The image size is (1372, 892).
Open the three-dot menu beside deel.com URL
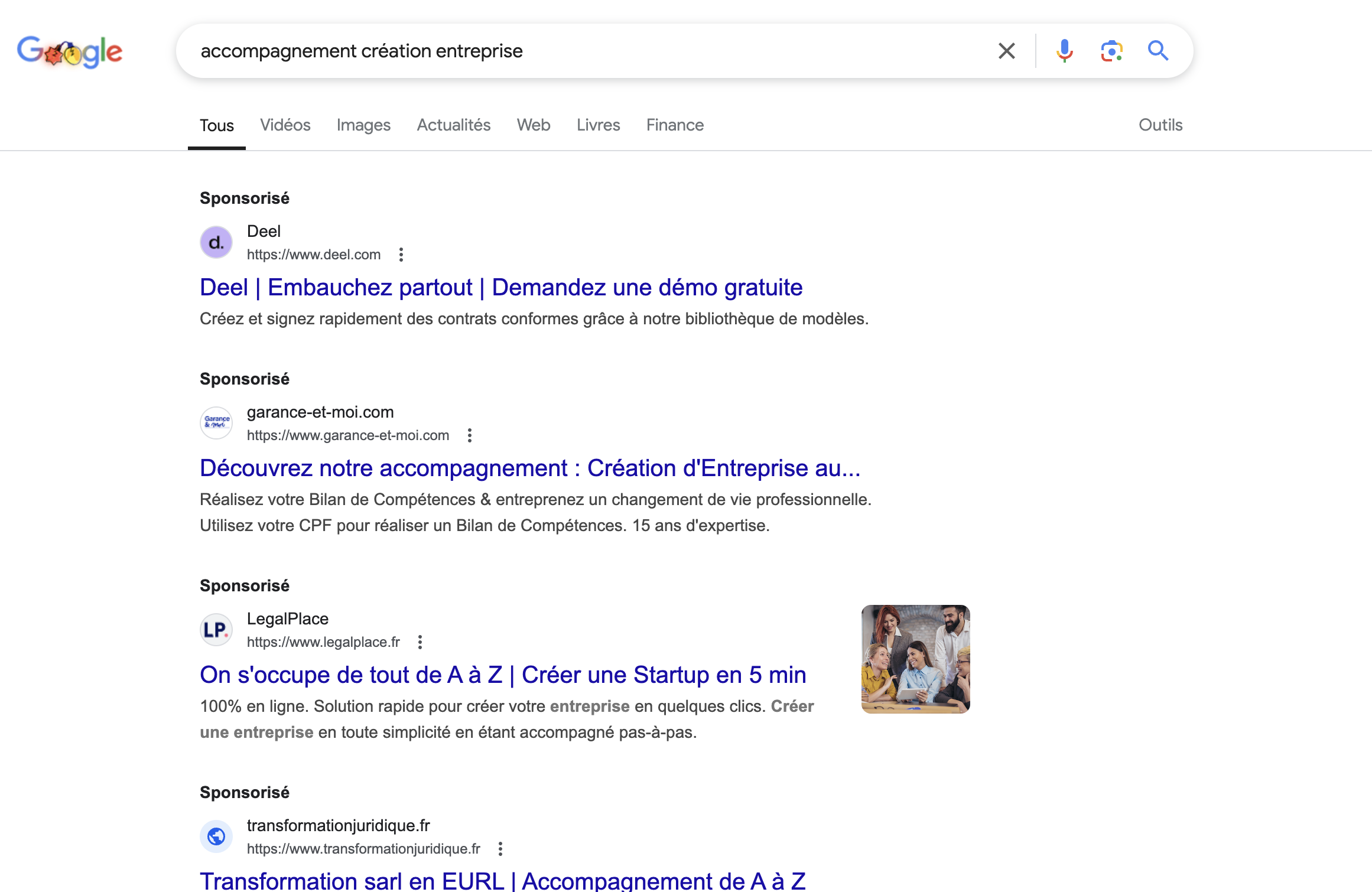pyautogui.click(x=401, y=255)
